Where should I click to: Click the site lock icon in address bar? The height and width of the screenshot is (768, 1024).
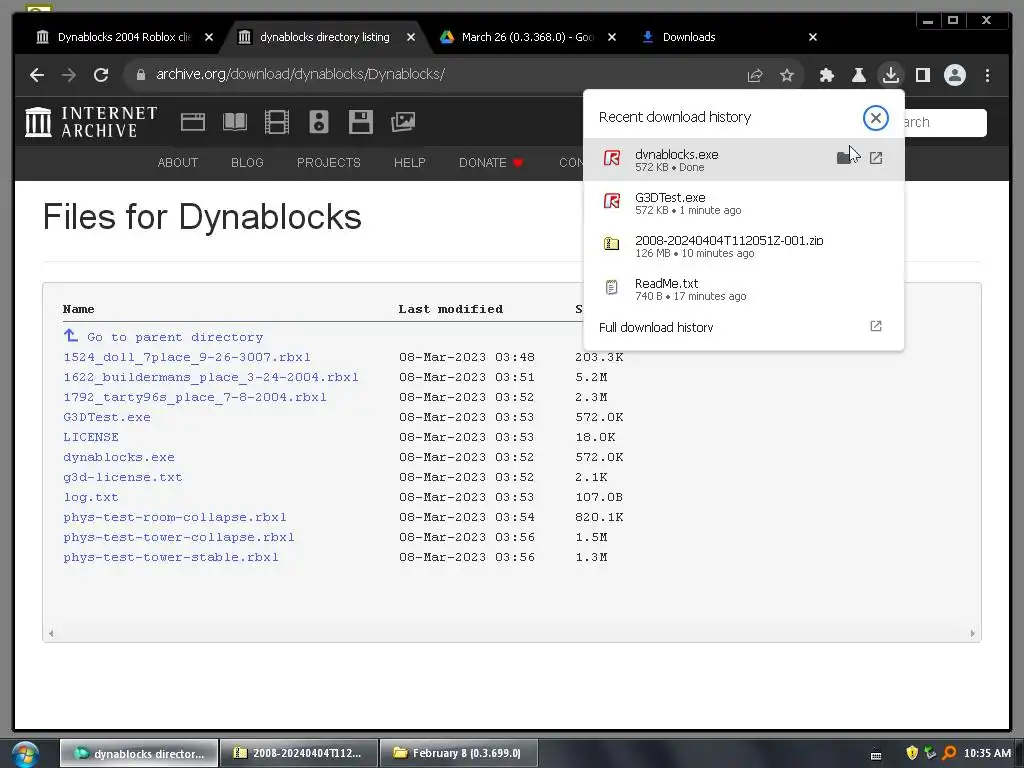point(140,75)
